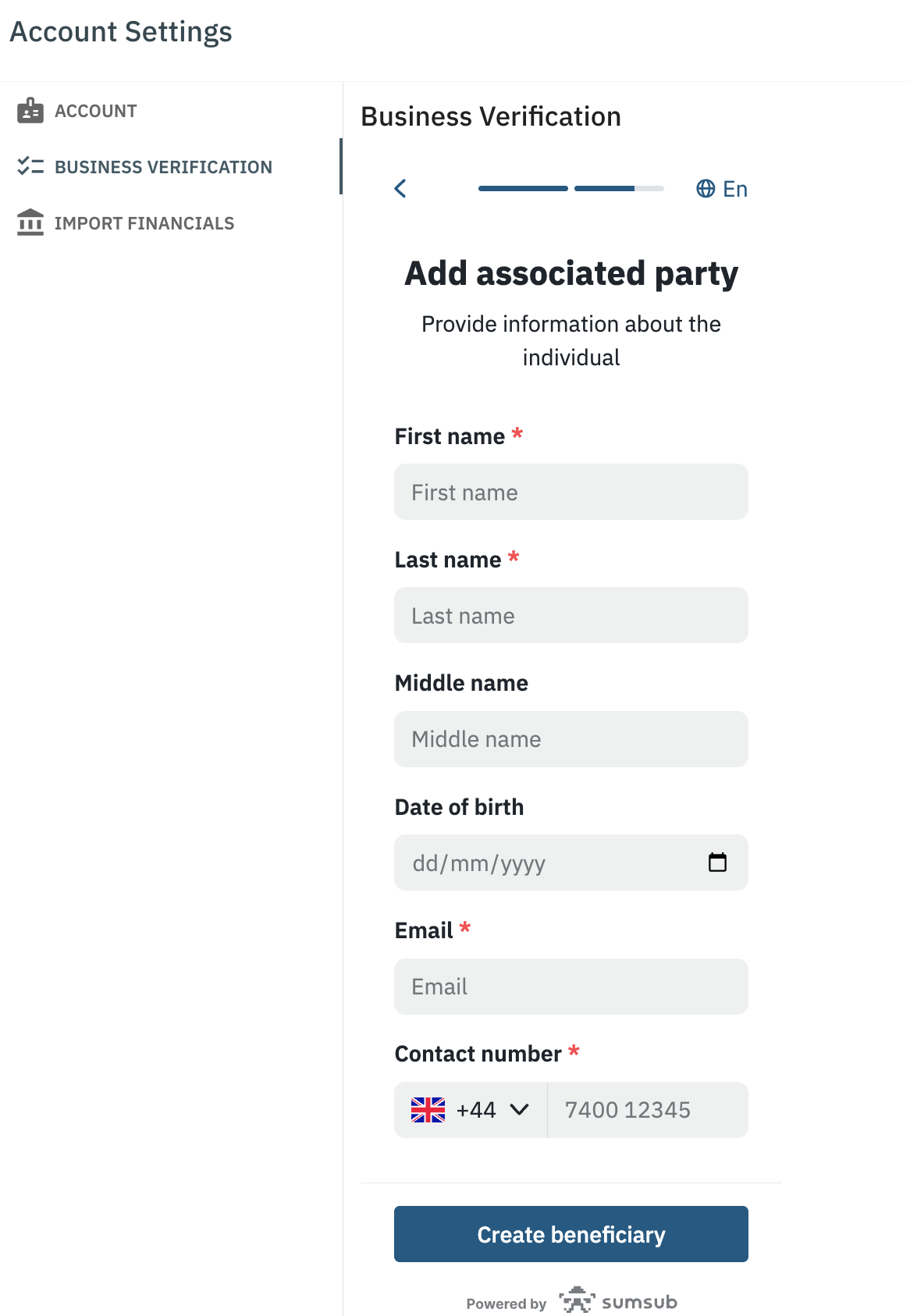Click the En language link

click(x=734, y=188)
